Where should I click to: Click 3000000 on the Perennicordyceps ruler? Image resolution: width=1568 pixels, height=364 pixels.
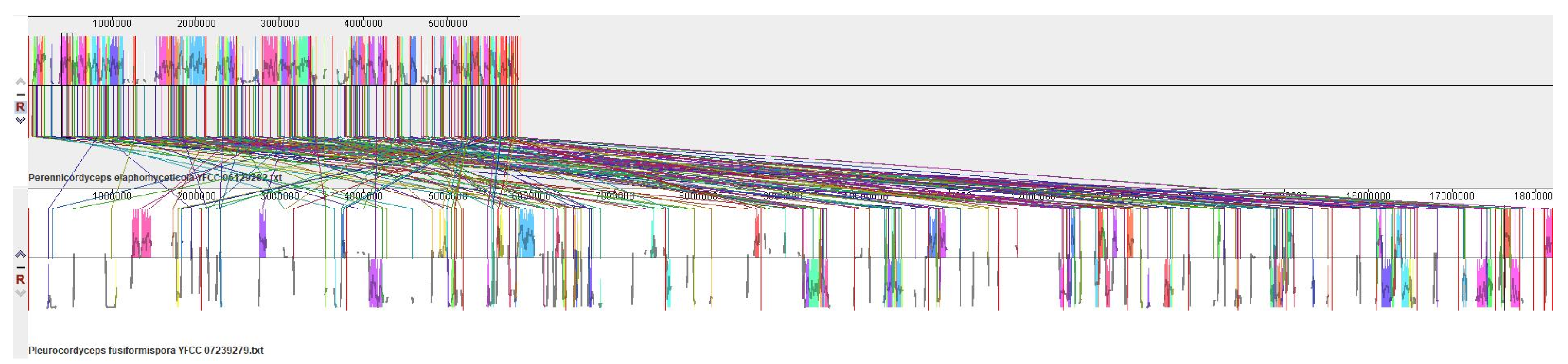tap(280, 23)
